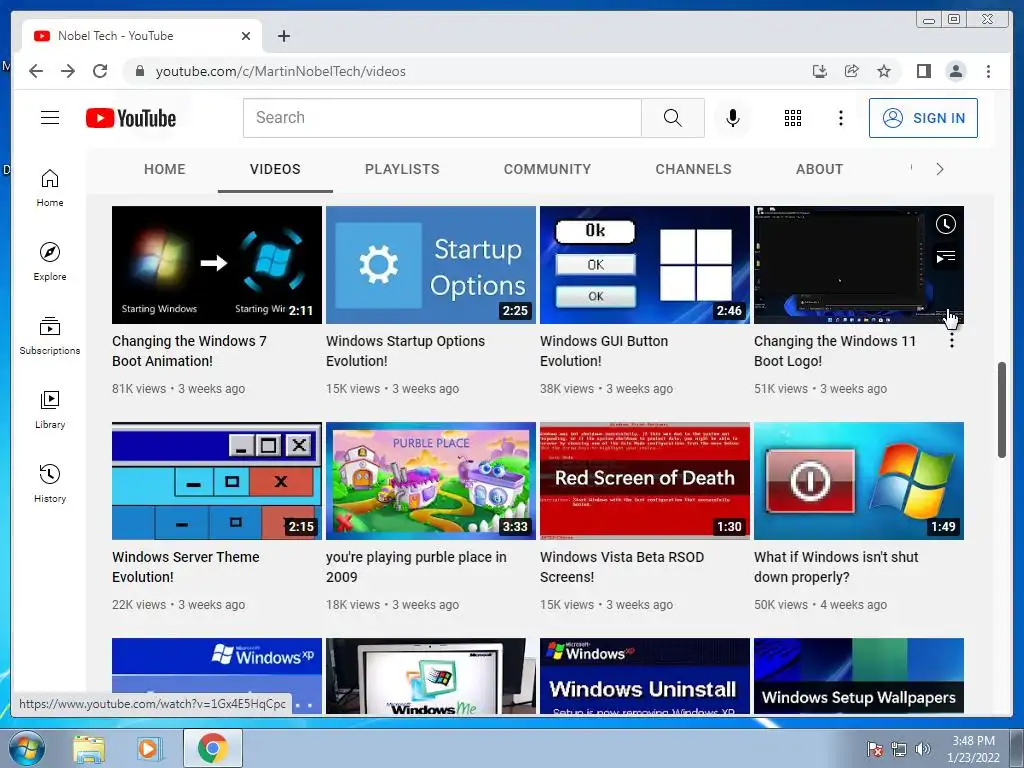Viewport: 1024px width, 768px height.
Task: Bookmark this page with star icon
Action: tap(884, 71)
